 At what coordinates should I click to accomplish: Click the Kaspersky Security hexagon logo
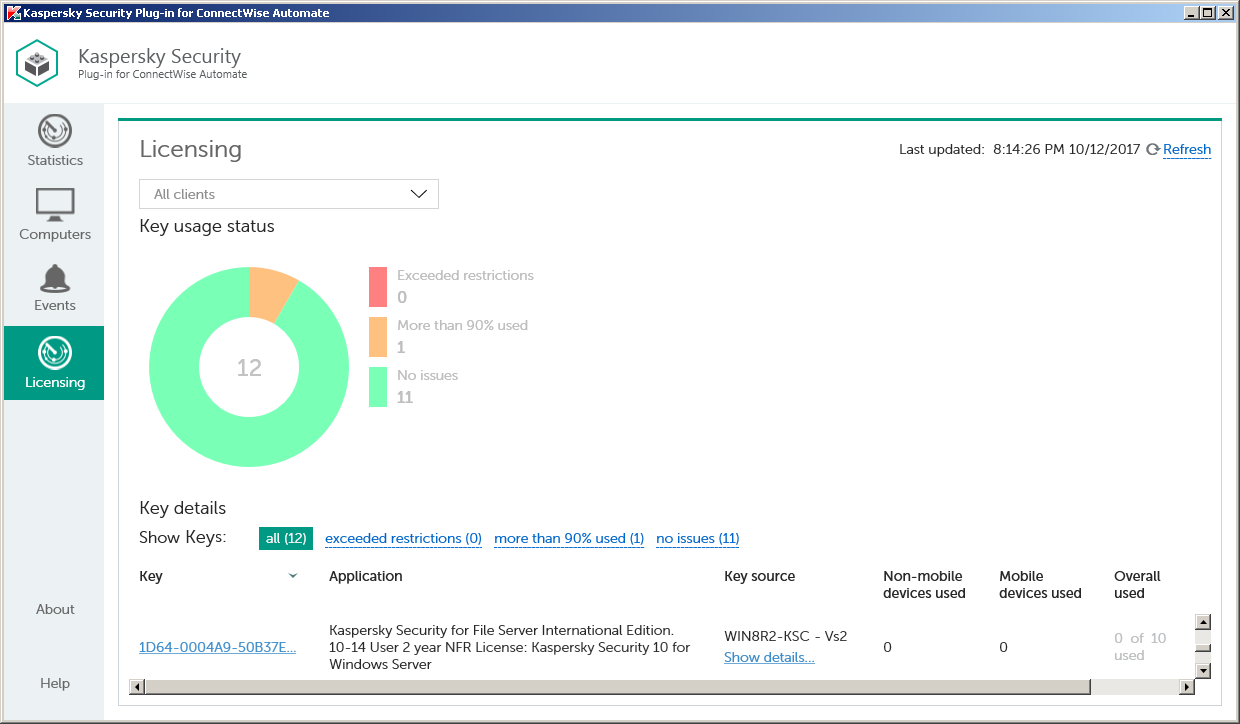[38, 63]
